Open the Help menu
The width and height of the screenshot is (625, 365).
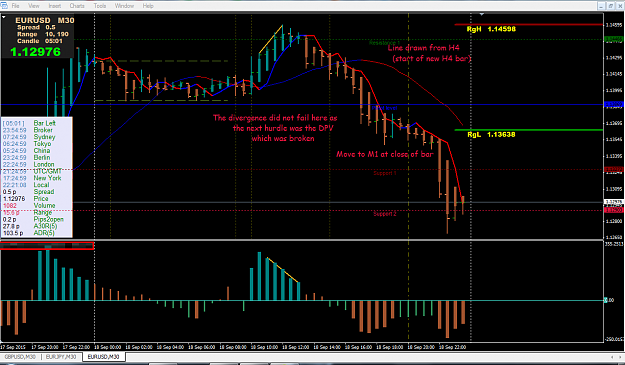click(x=148, y=6)
